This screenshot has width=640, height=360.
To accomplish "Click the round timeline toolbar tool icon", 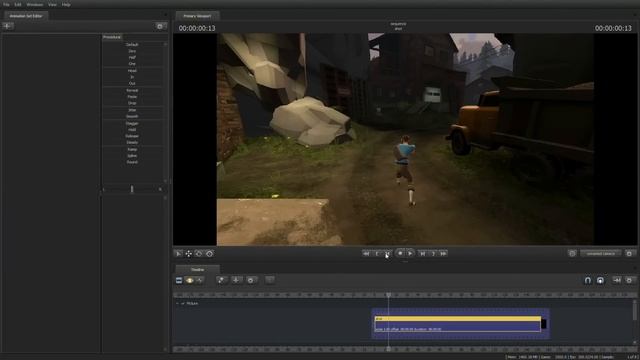I will 251,280.
